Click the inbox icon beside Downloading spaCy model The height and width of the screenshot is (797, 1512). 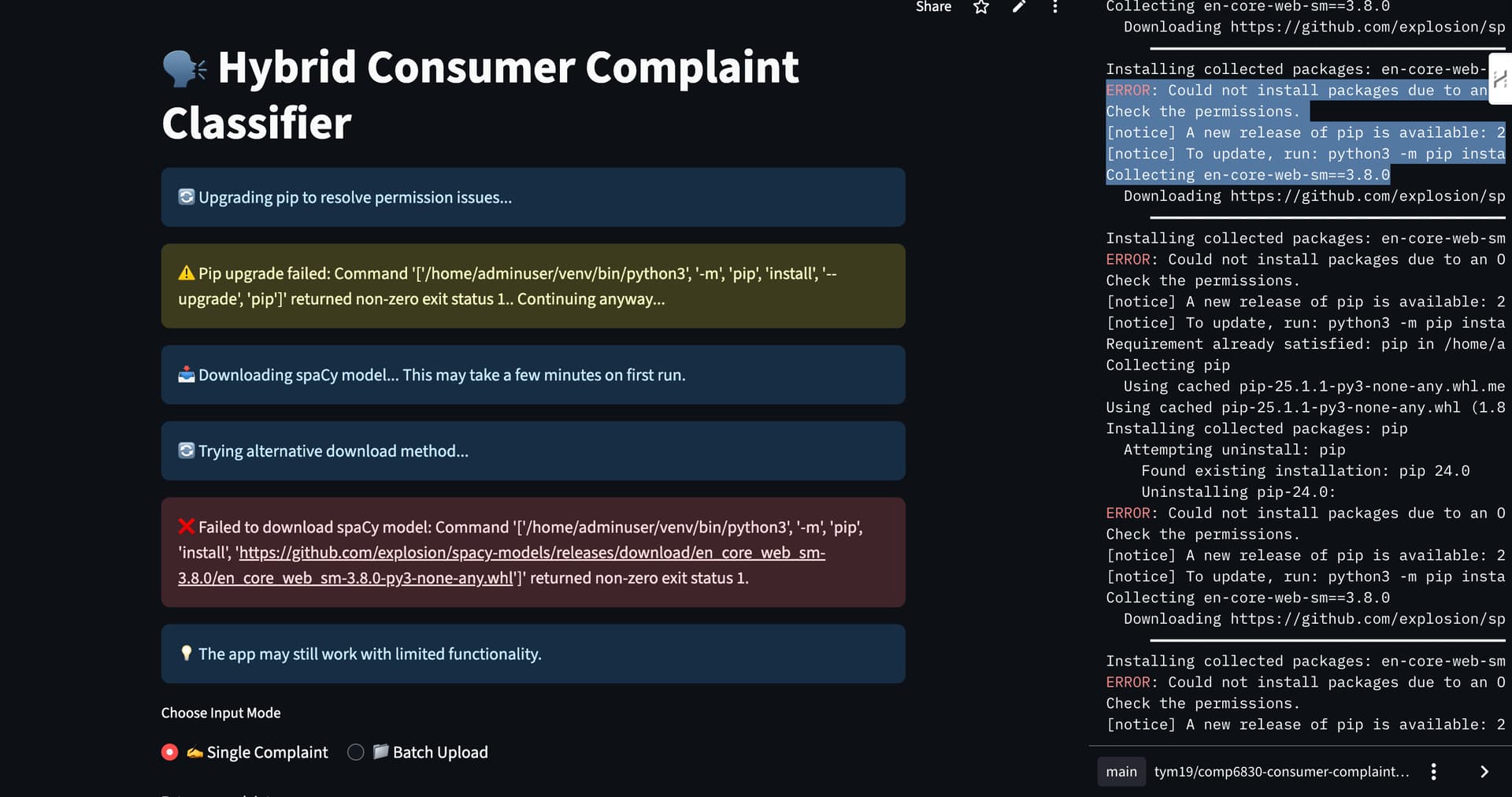(x=187, y=375)
